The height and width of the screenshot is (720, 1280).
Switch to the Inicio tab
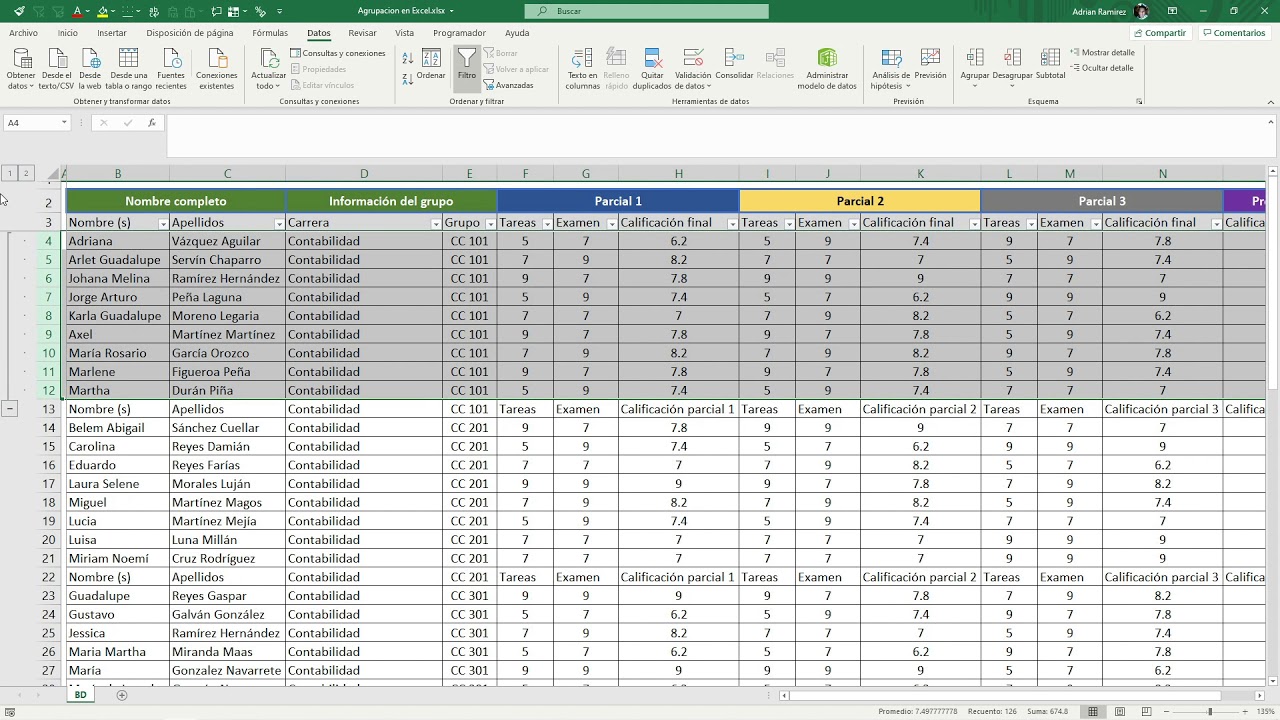[x=67, y=33]
